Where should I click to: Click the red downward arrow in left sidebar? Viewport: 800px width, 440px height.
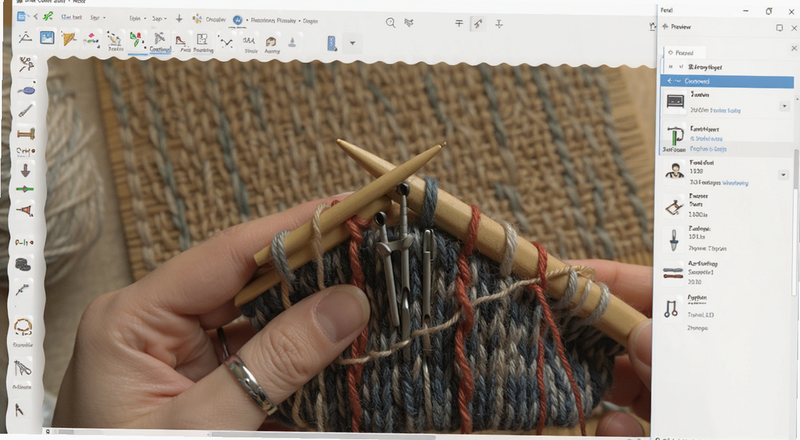(25, 170)
